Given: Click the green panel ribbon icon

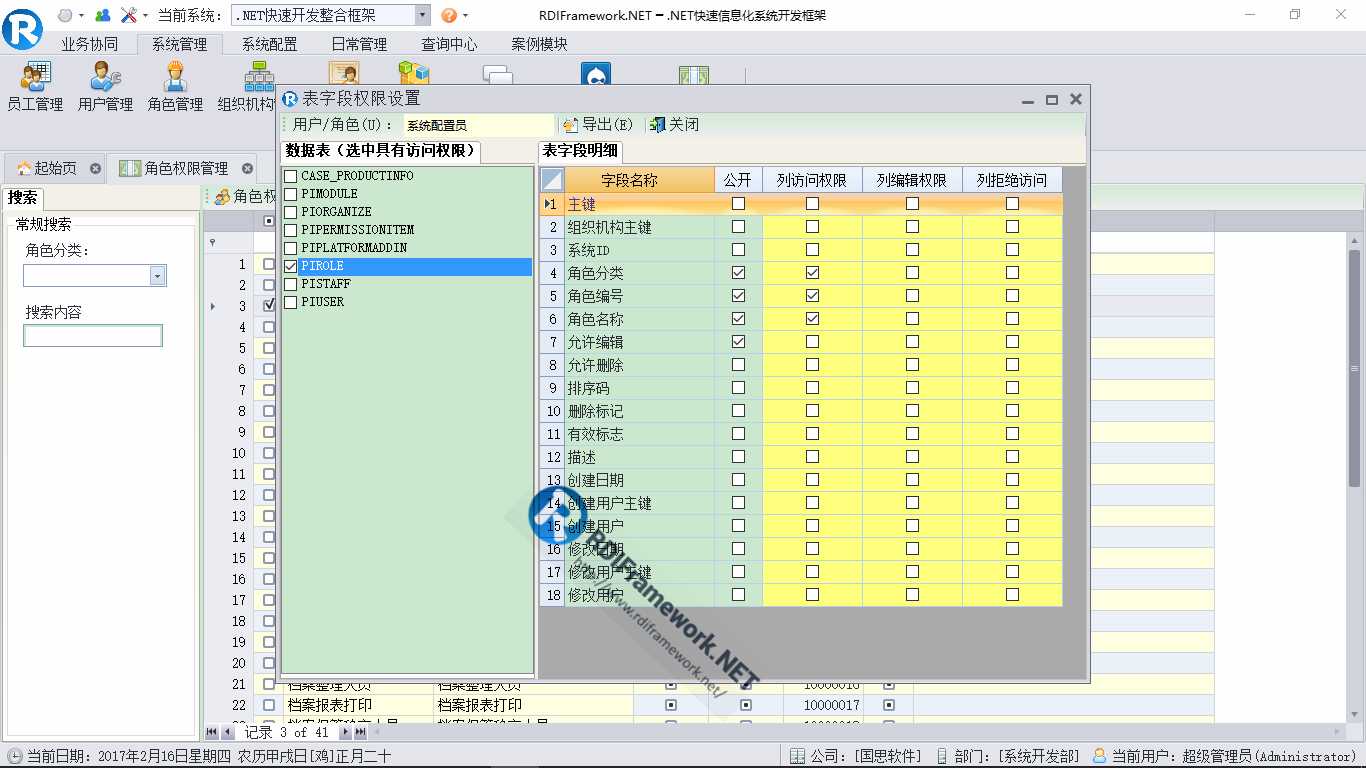Looking at the screenshot, I should 694,74.
